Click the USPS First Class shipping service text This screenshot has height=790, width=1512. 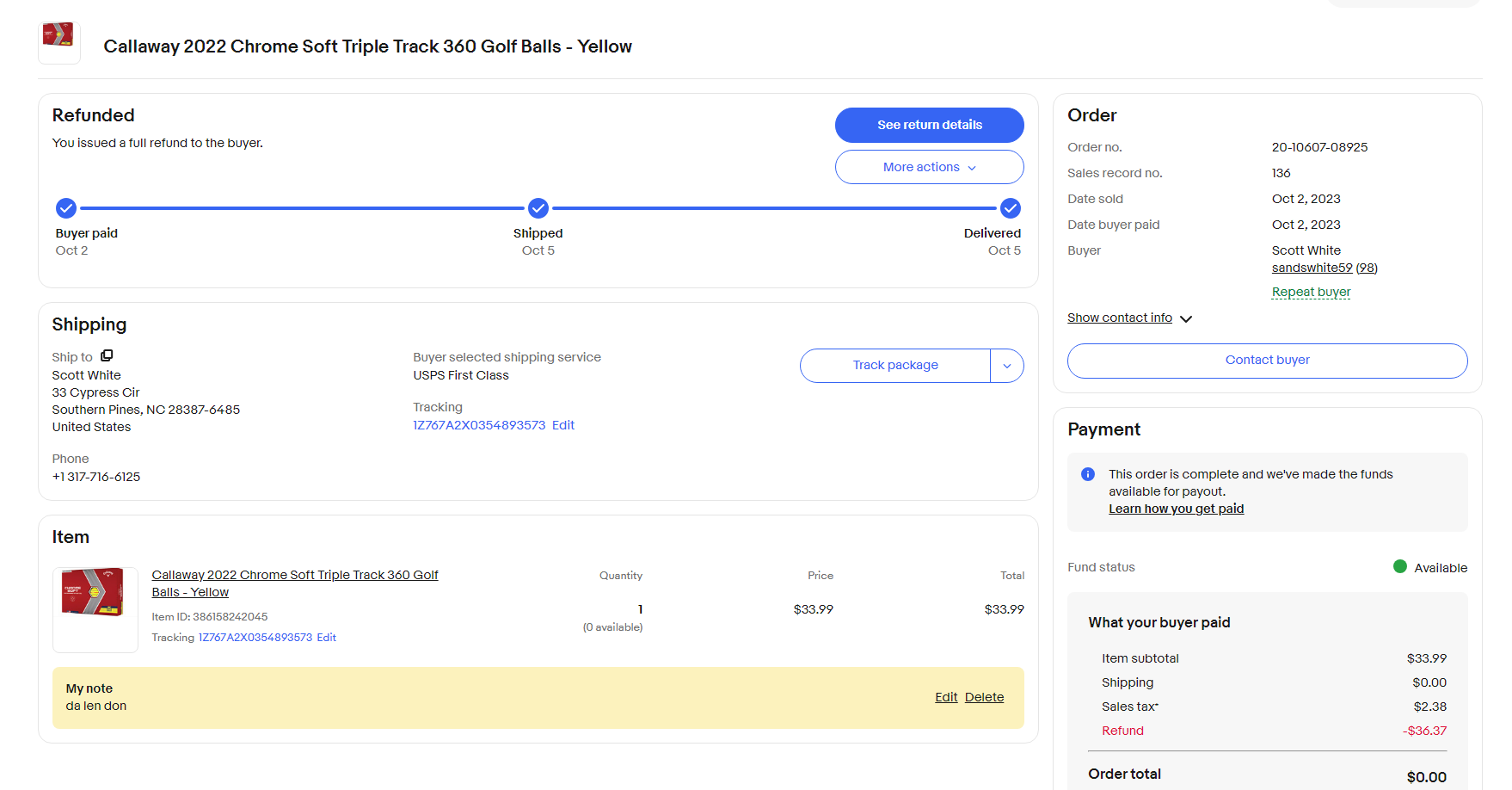pyautogui.click(x=461, y=375)
